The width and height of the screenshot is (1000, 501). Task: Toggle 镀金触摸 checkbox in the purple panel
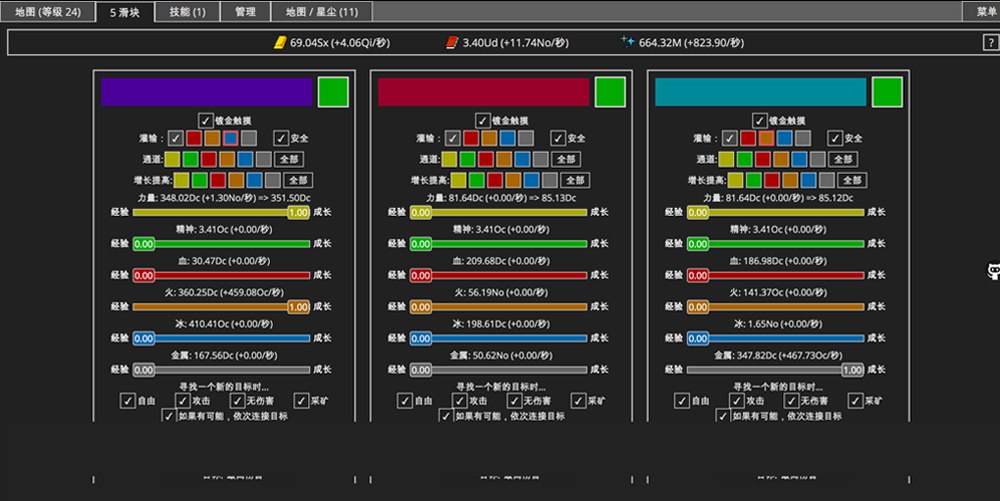205,120
